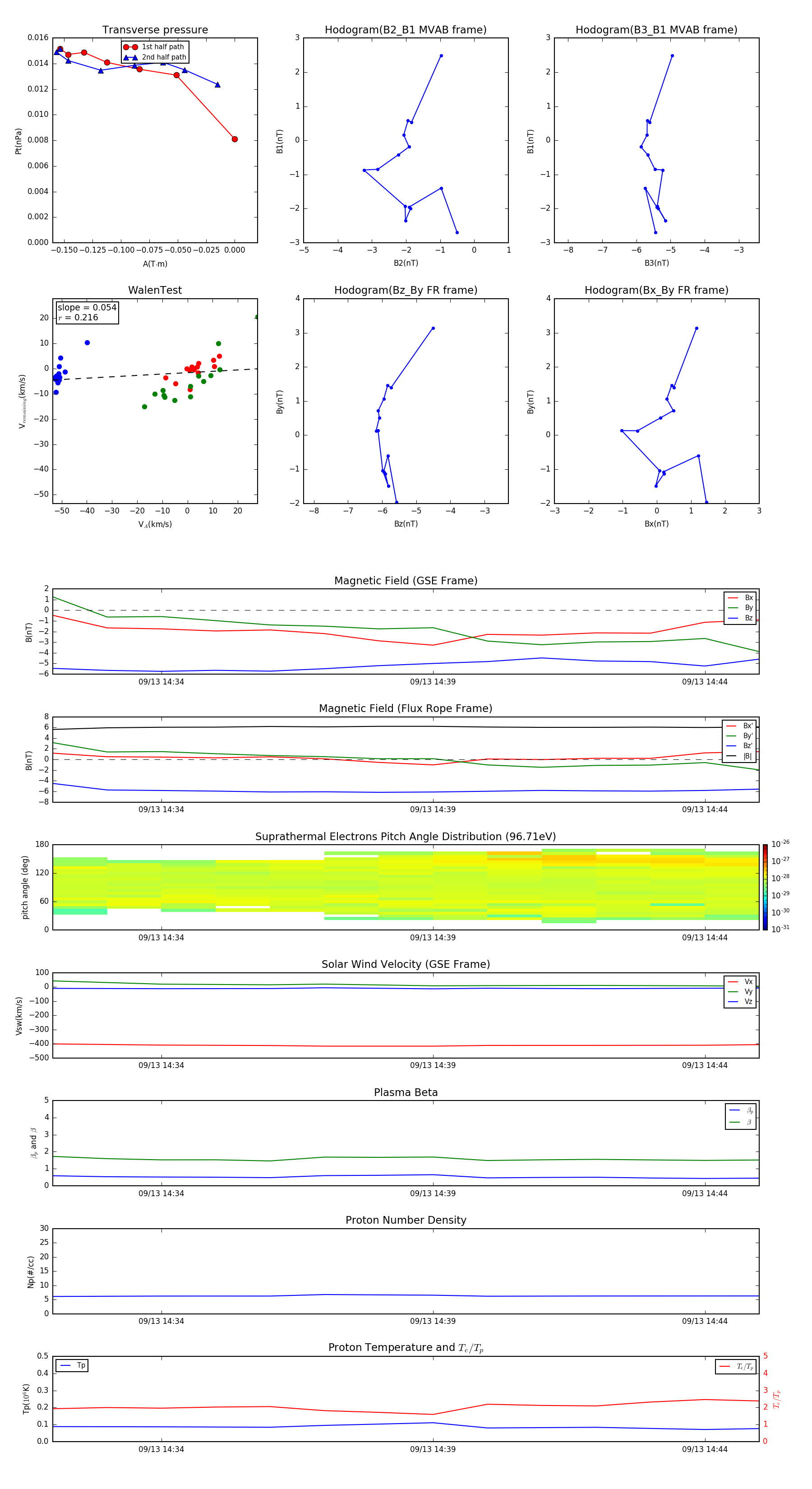Click '09/13 14:34' under the proton temperature plot

(161, 1449)
